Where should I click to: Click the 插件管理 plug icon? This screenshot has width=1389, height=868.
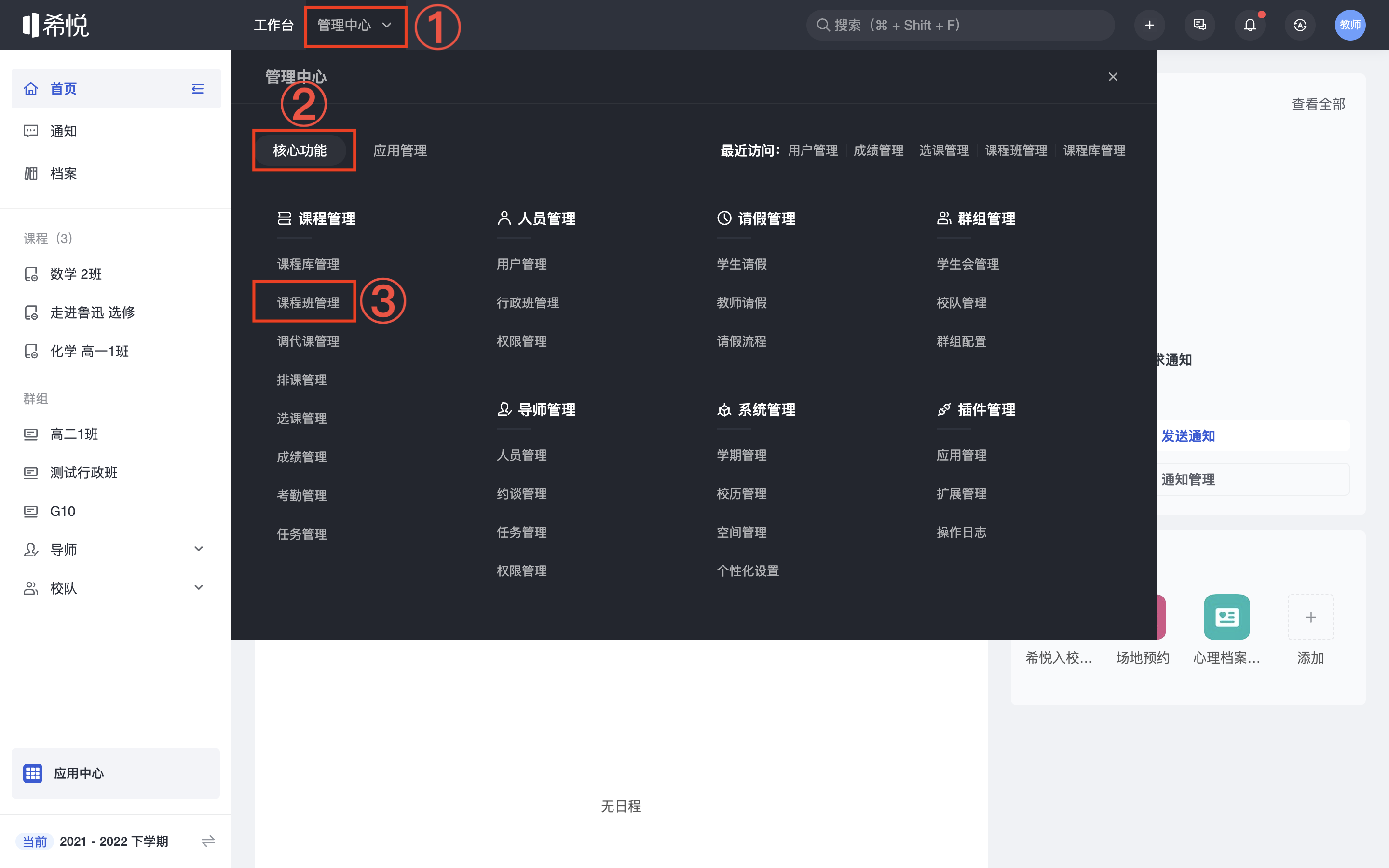[x=944, y=409]
